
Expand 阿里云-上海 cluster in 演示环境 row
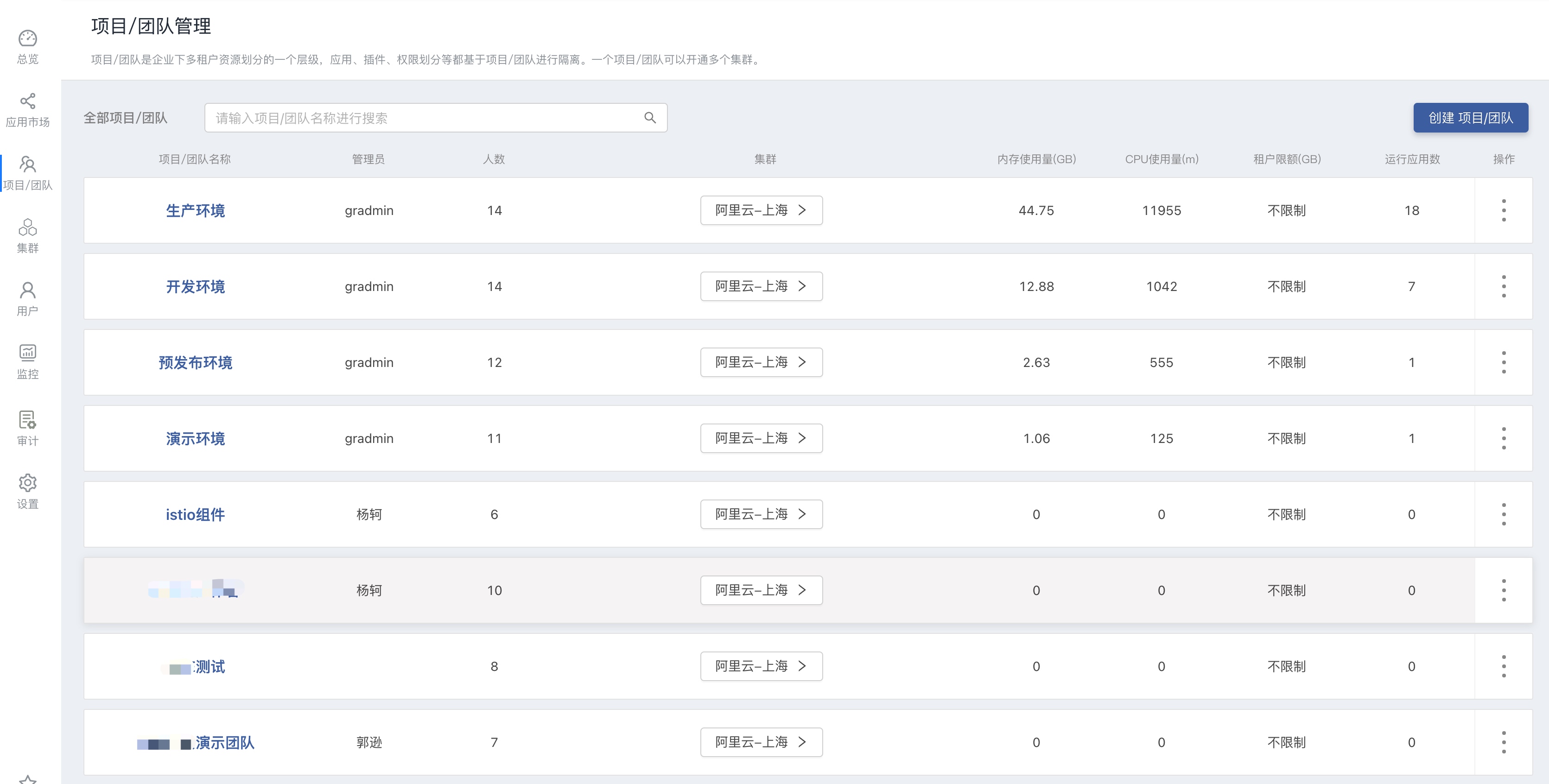(761, 438)
